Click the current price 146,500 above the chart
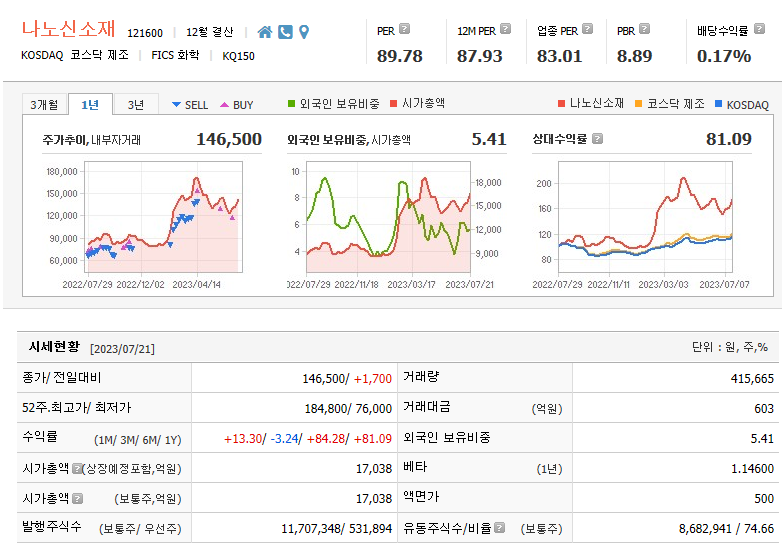The height and width of the screenshot is (551, 782). point(229,139)
